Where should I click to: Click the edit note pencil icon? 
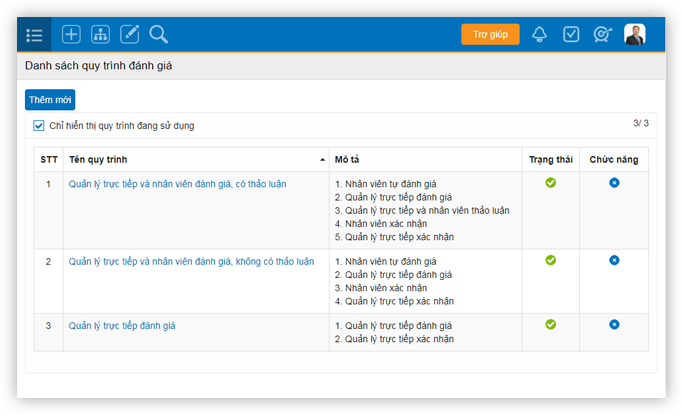point(129,35)
